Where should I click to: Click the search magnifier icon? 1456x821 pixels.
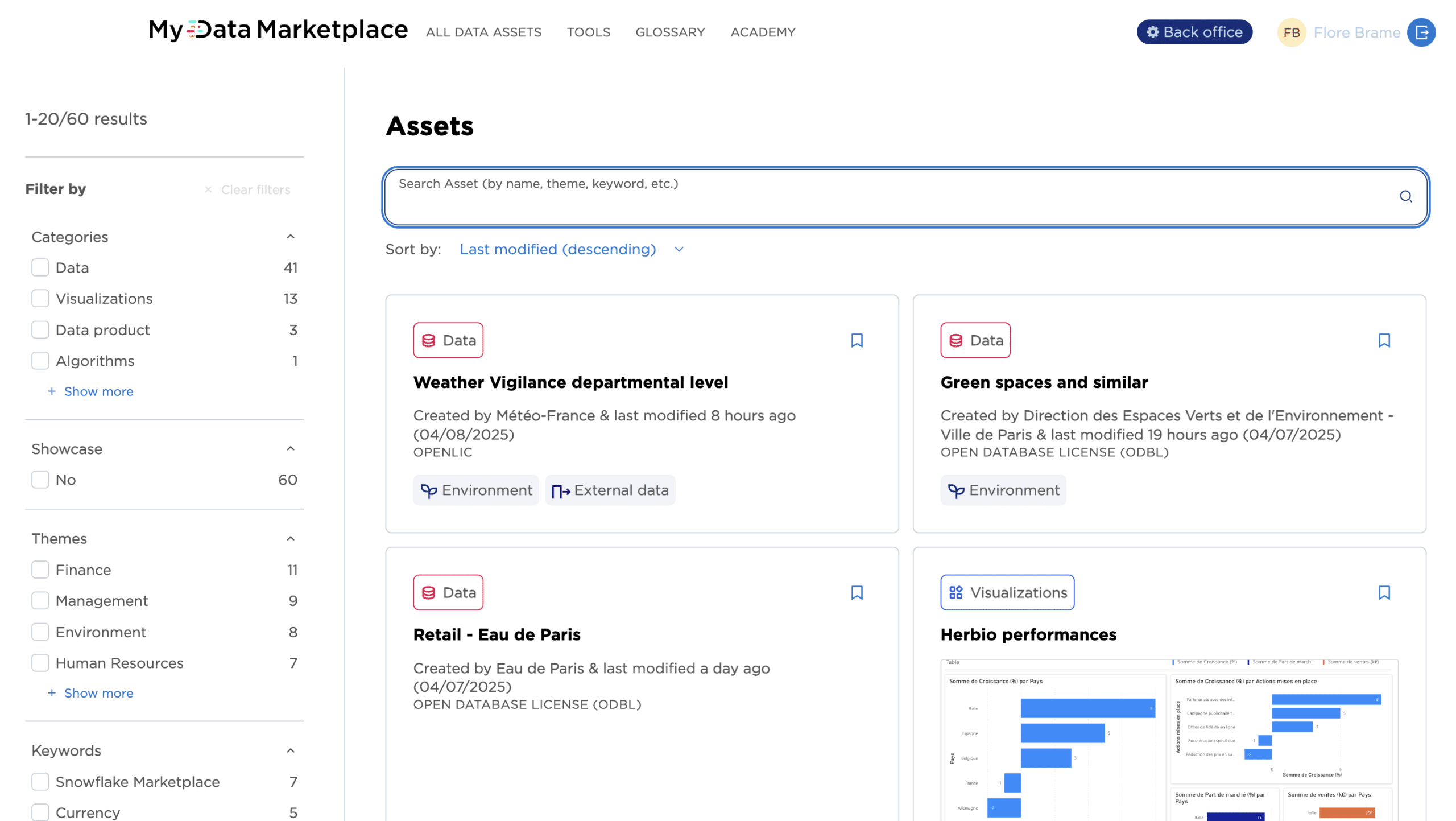tap(1405, 196)
